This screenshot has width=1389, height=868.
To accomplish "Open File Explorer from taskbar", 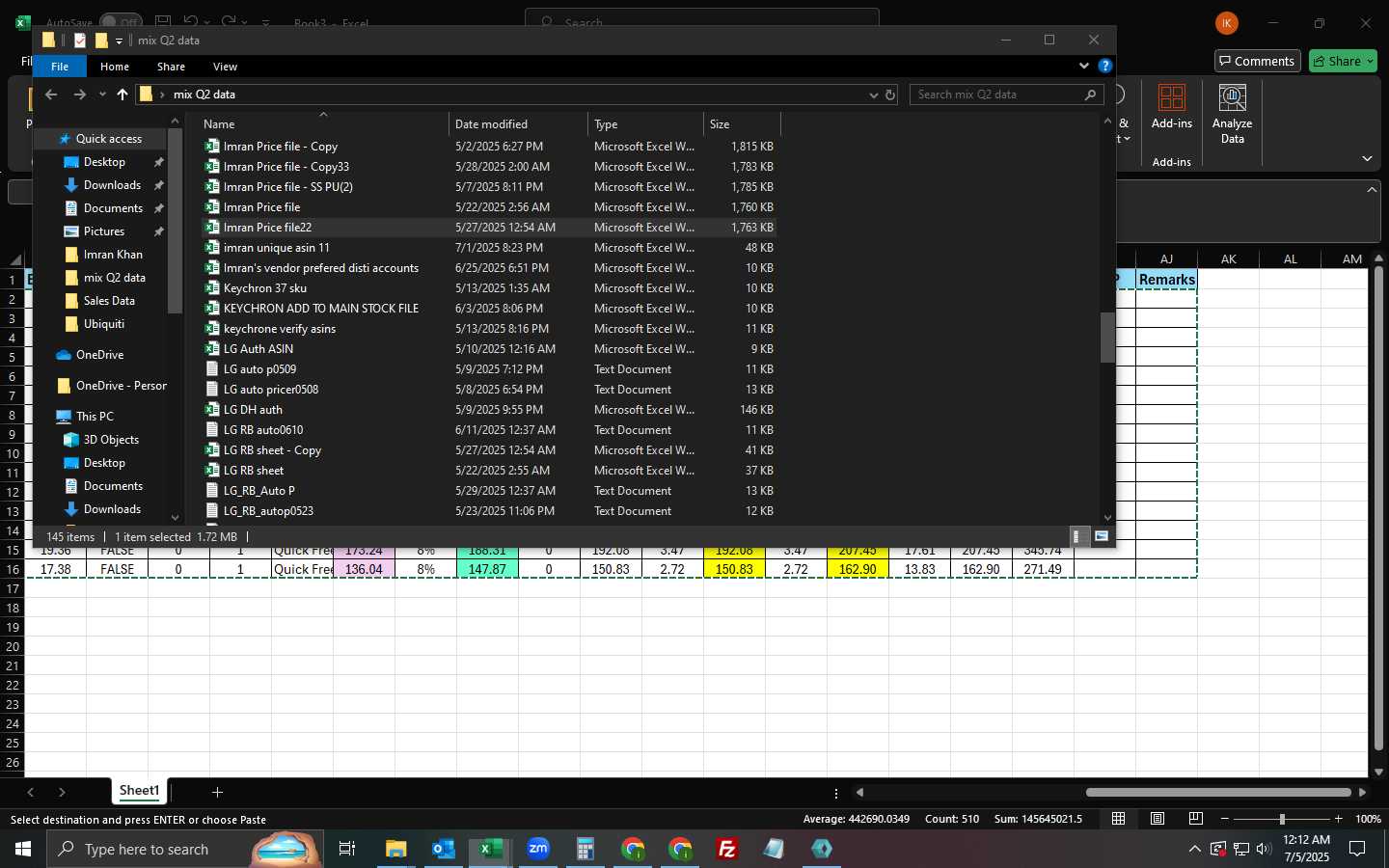I will 395,849.
